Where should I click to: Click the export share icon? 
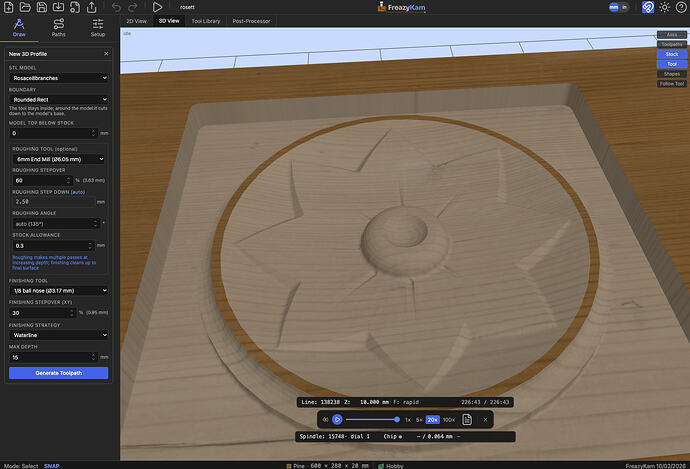pyautogui.click(x=92, y=7)
